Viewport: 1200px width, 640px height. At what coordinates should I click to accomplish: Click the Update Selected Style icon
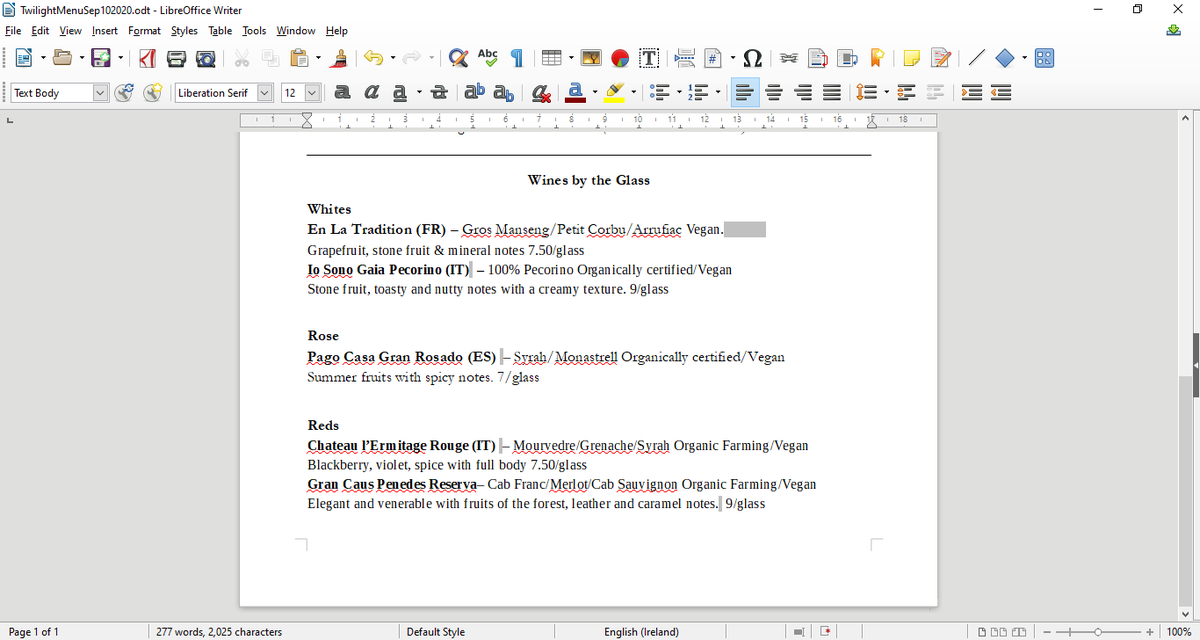124,93
